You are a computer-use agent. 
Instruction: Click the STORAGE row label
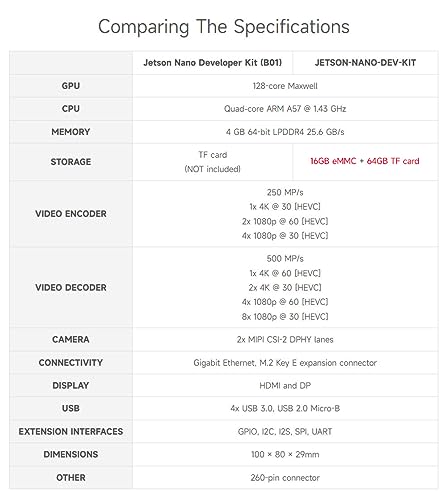[x=71, y=162]
